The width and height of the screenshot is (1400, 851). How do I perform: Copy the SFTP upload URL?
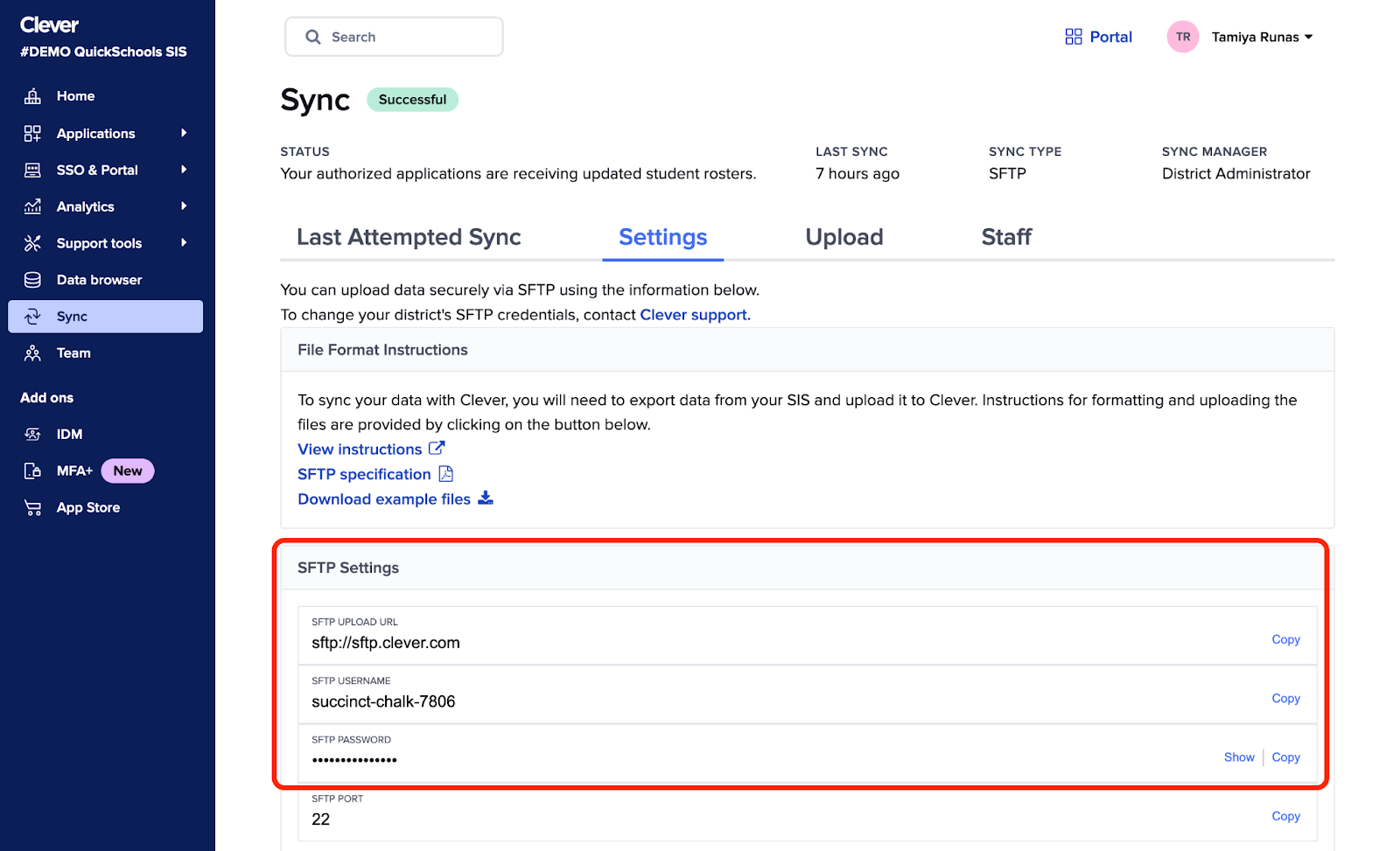(1285, 639)
